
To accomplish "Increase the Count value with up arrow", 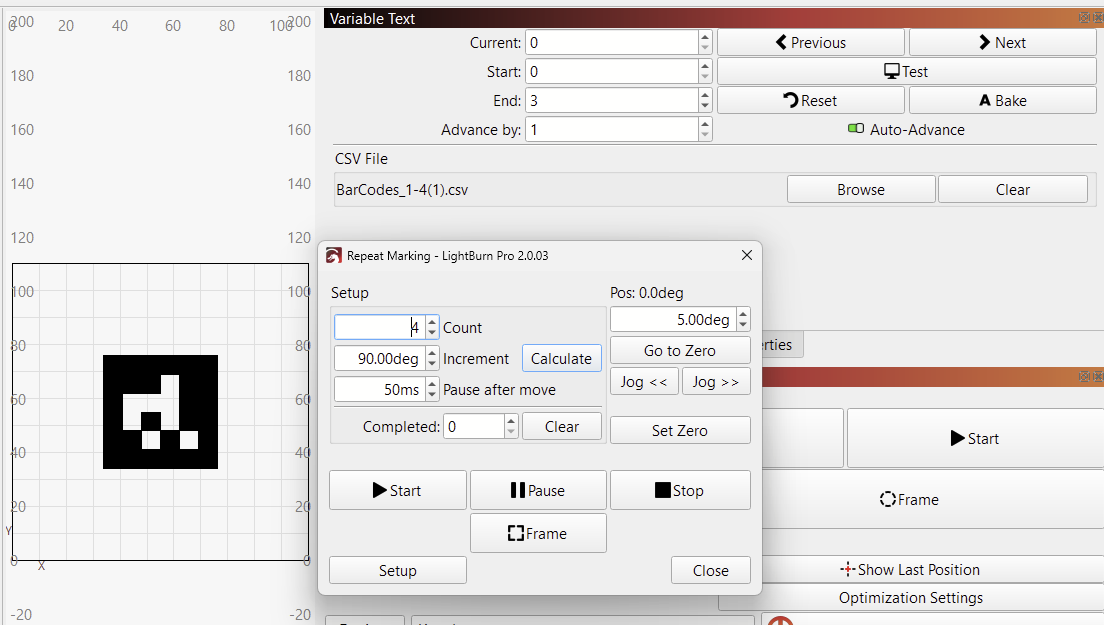I will (x=432, y=322).
